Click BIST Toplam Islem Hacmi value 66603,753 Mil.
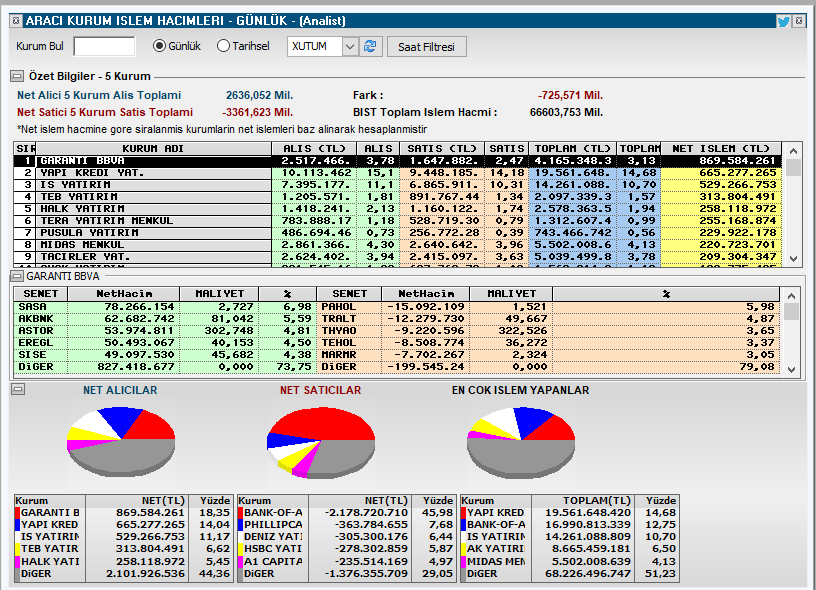816x590 pixels. 566,112
